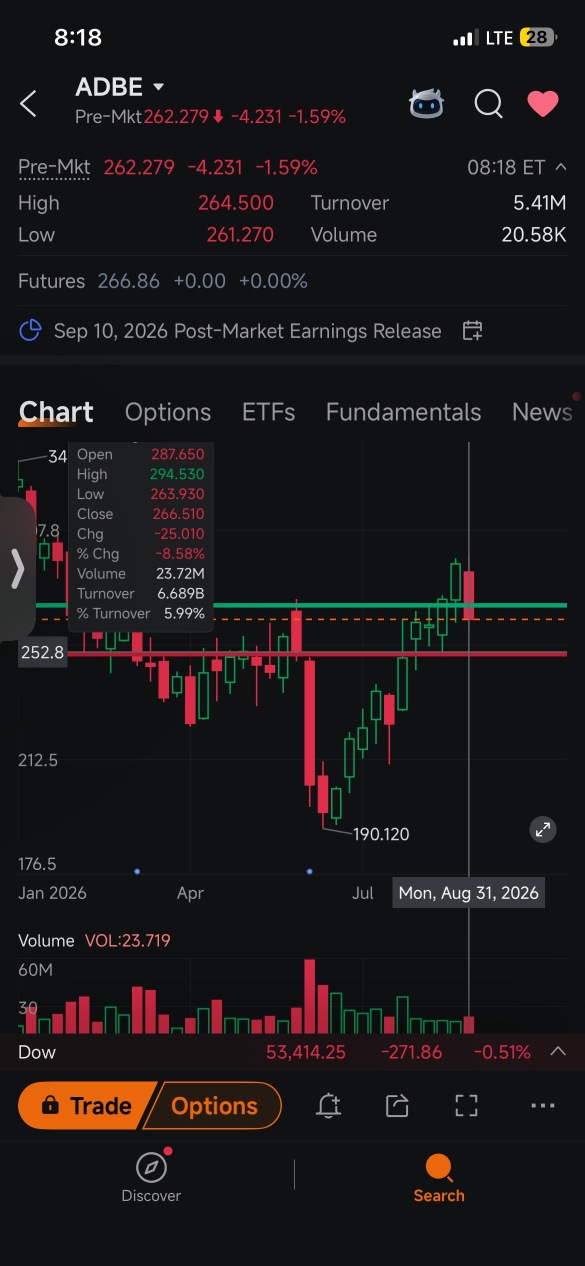Tap the Dow 53,414.25 index value
The width and height of the screenshot is (585, 1266).
(x=306, y=1052)
